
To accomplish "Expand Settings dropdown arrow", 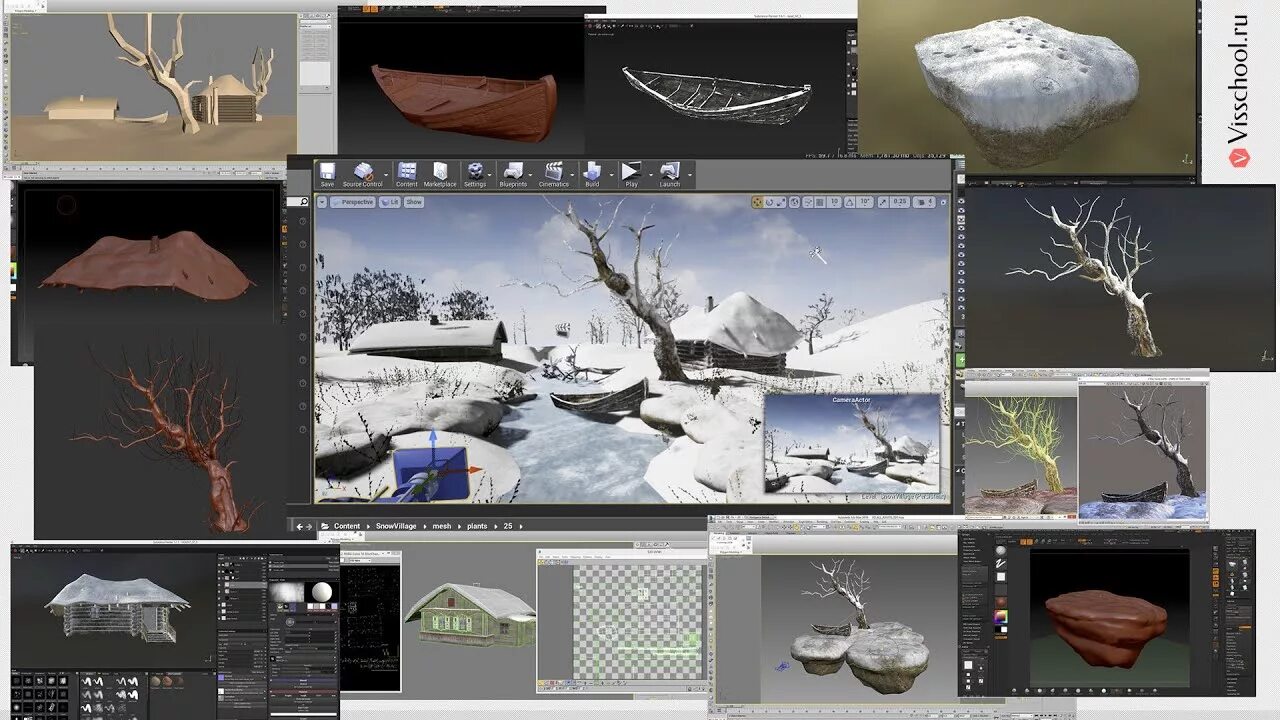I will pos(489,175).
